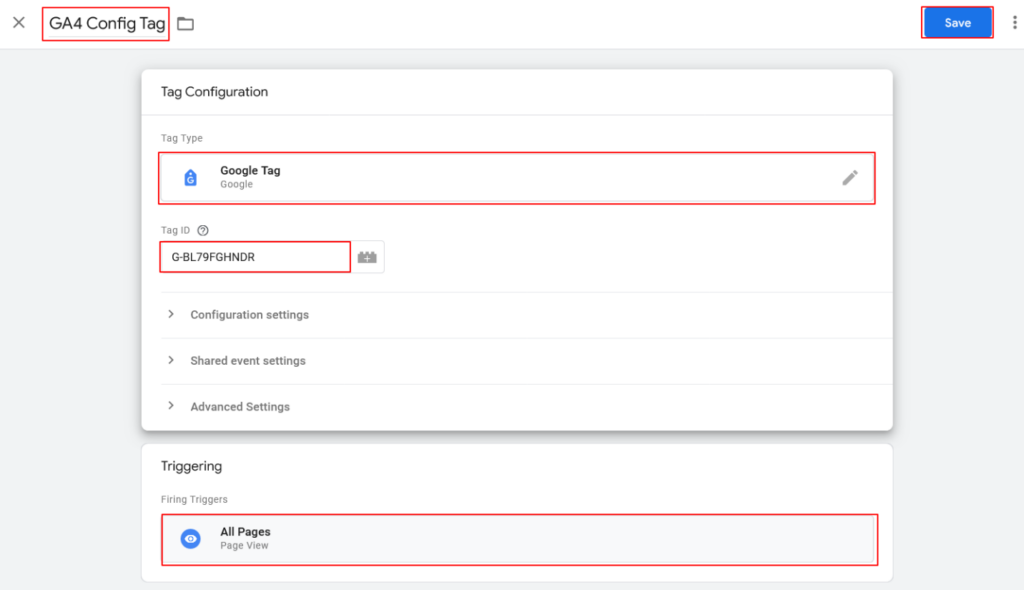This screenshot has height=590, width=1024.
Task: Click the Configuration settings label
Action: (x=249, y=315)
